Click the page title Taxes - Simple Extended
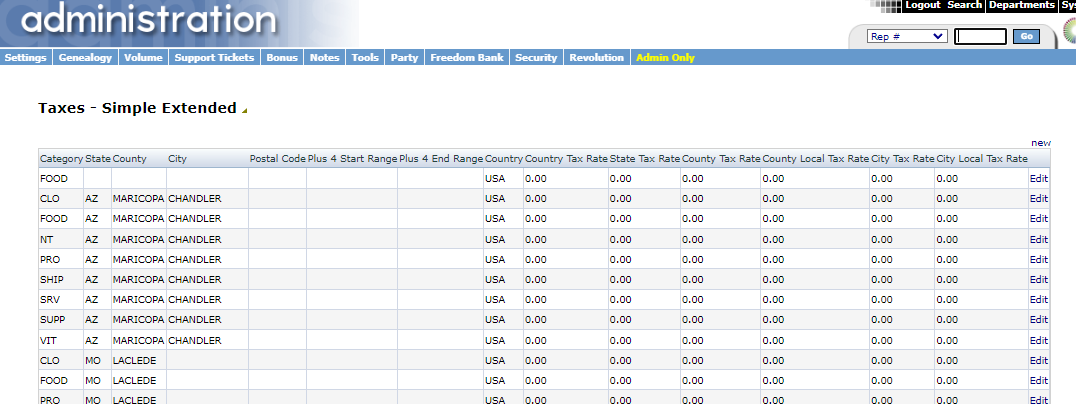Screen dimensions: 1076x404 point(137,108)
